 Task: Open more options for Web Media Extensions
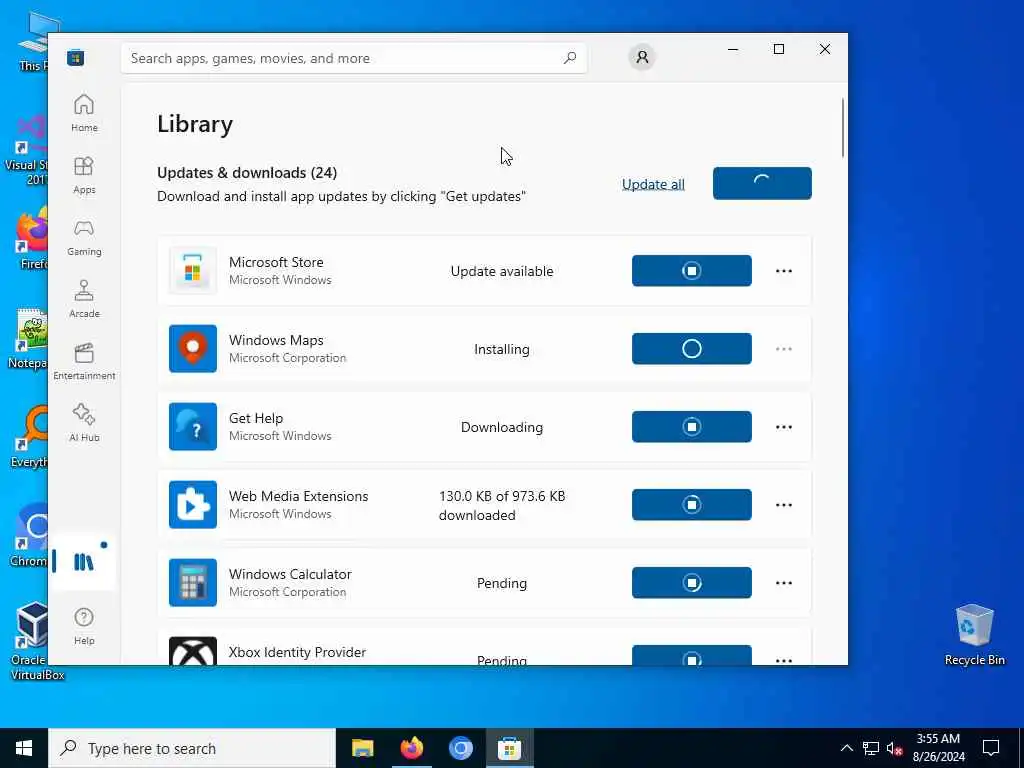784,505
